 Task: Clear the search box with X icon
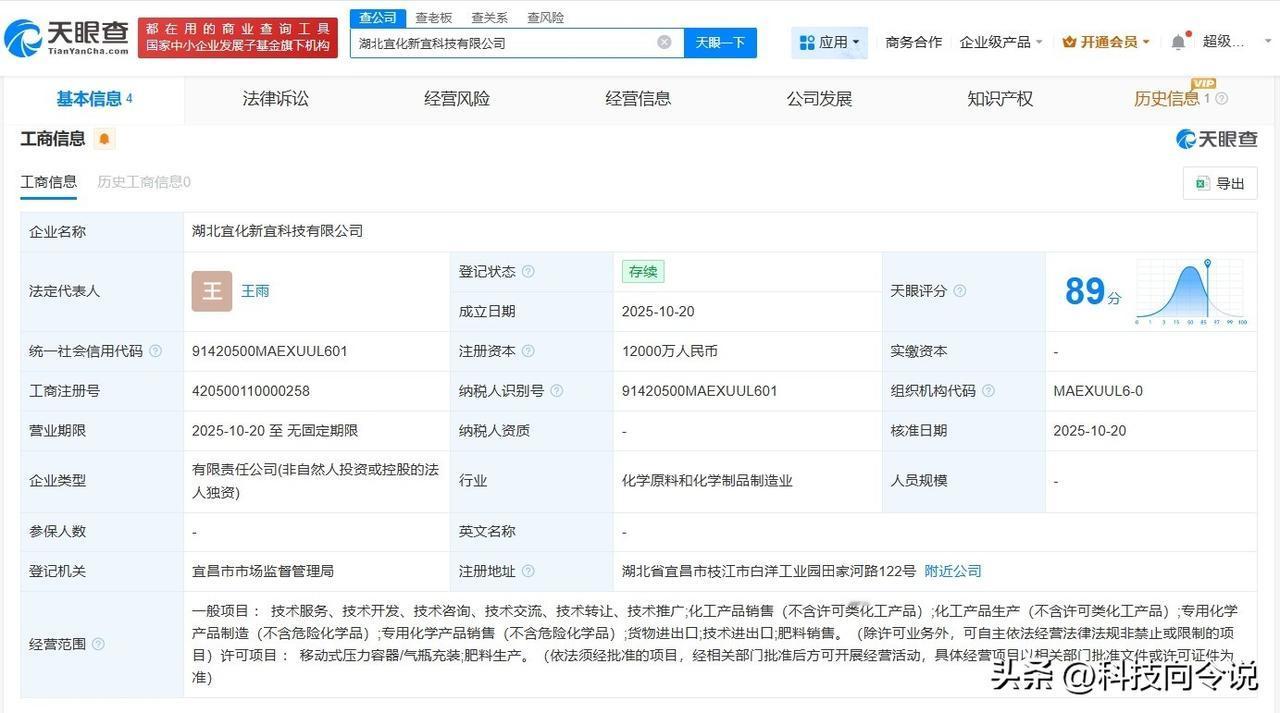tap(664, 42)
